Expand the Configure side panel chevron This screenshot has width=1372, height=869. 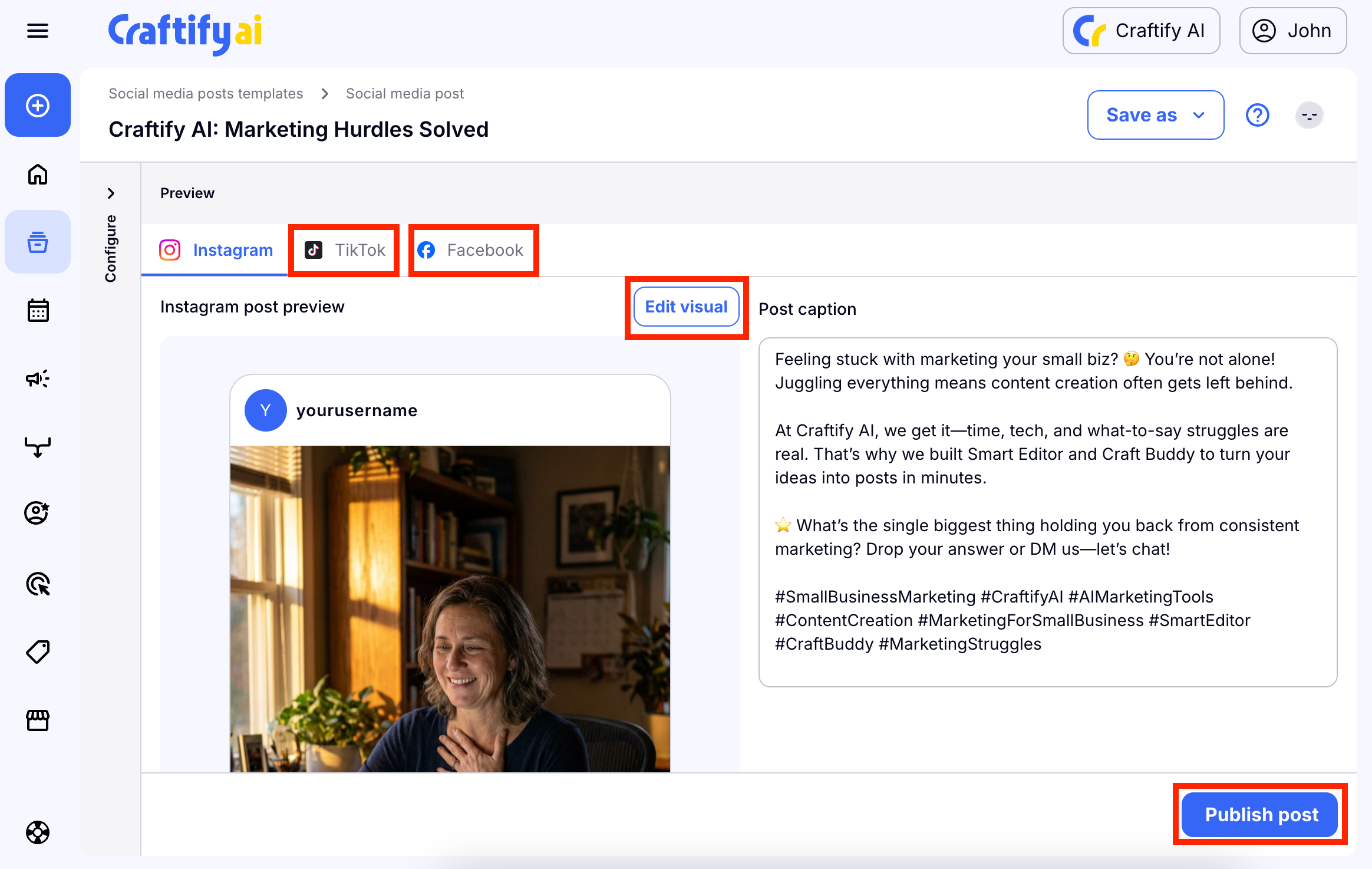111,193
